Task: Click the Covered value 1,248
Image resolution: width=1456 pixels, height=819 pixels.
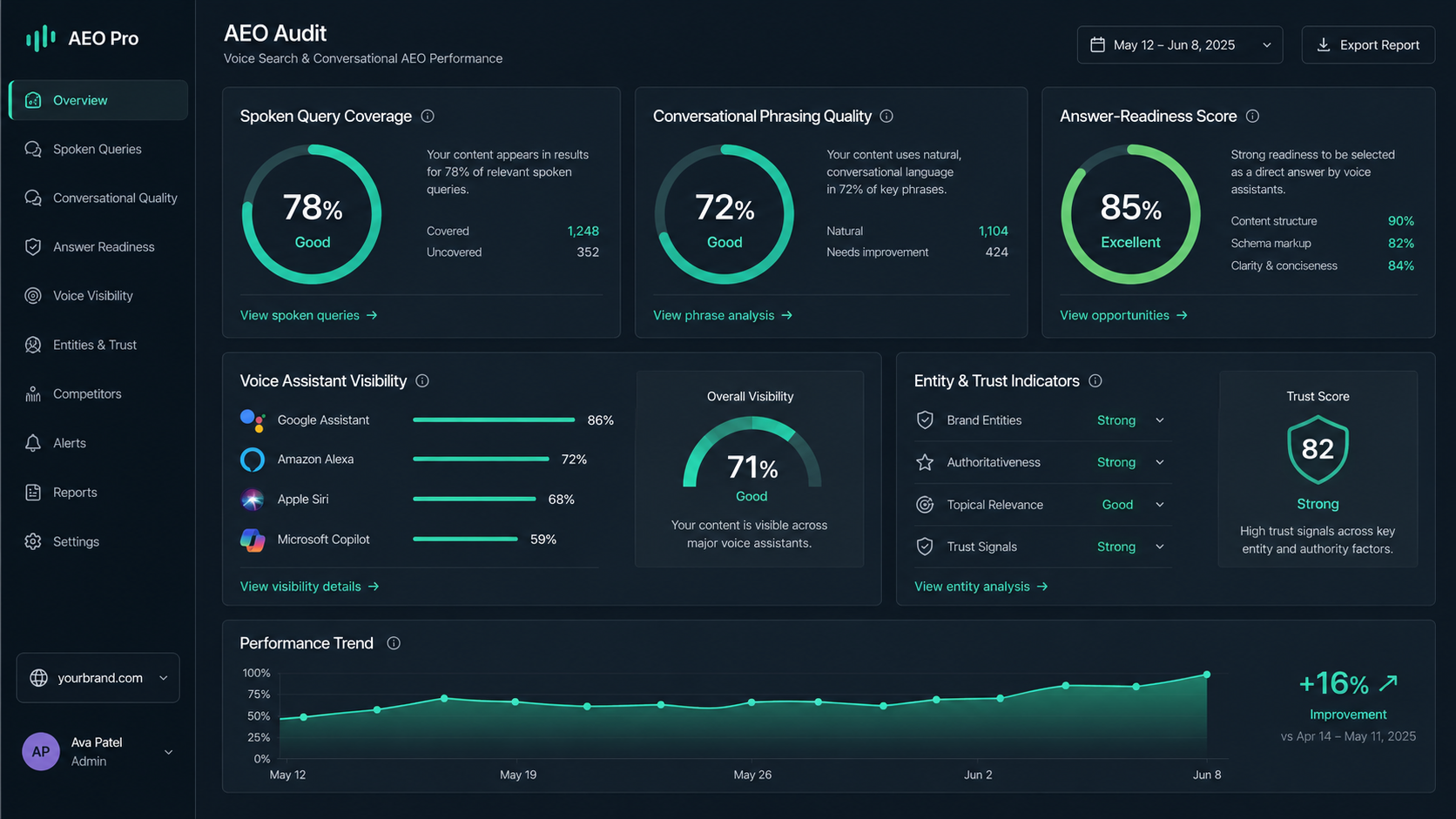Action: (x=583, y=231)
